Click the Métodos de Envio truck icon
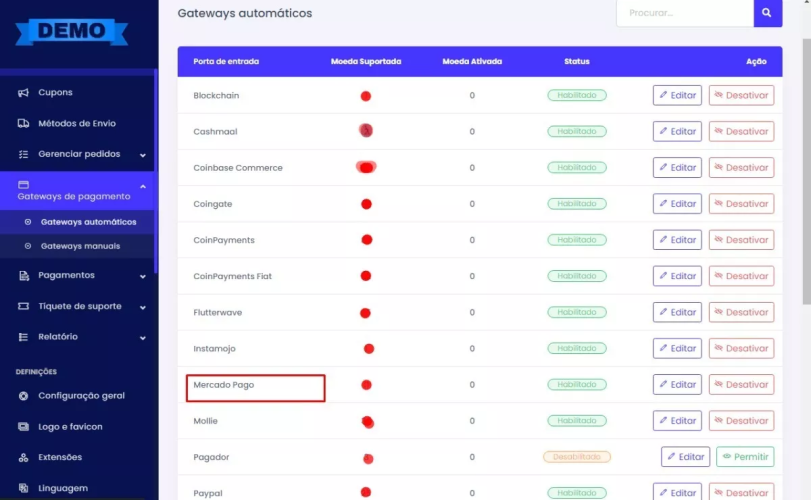Screen dimensions: 811x500 coord(24,124)
